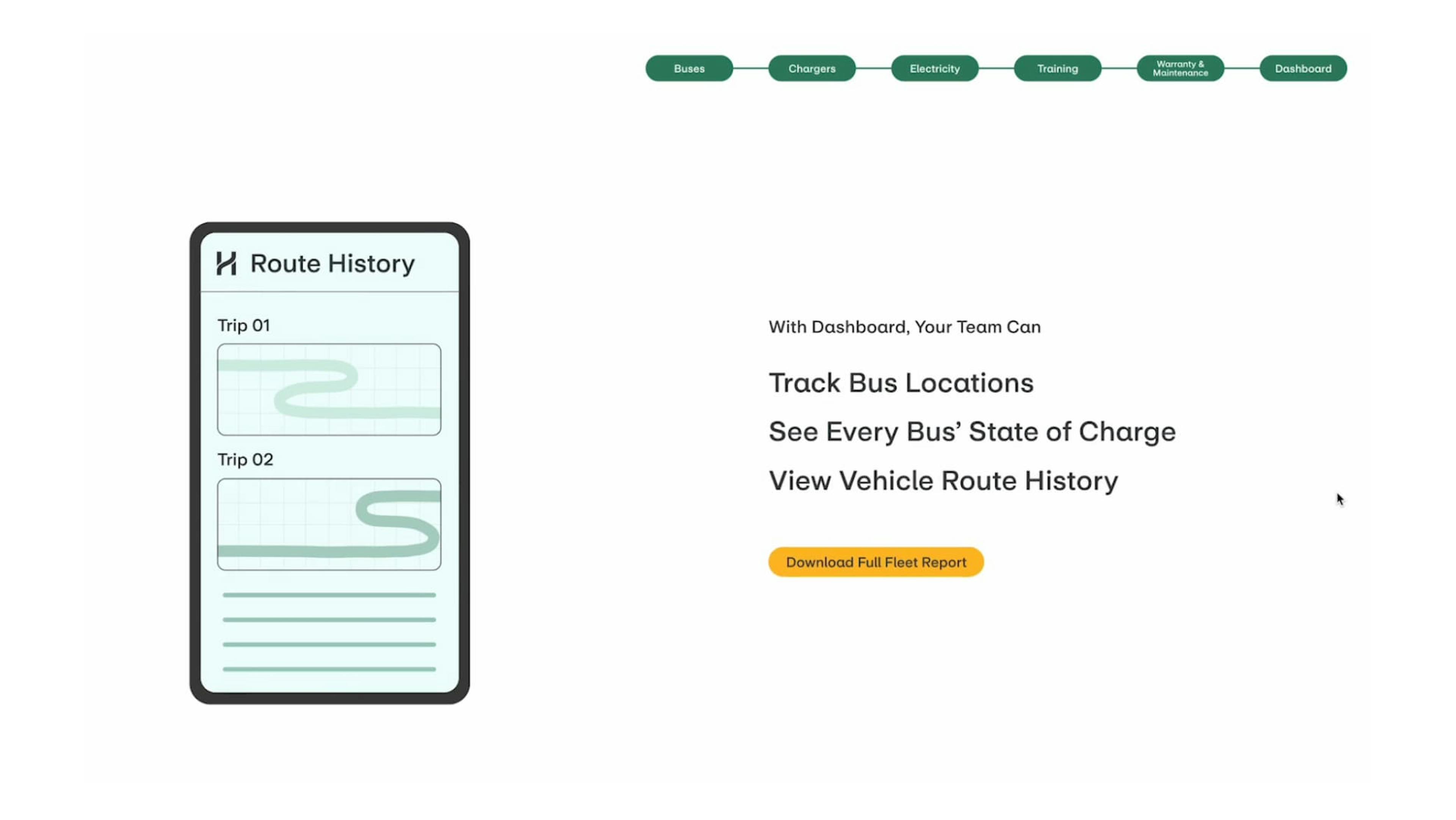Click the Trip 01 route map thumbnail

tap(329, 389)
